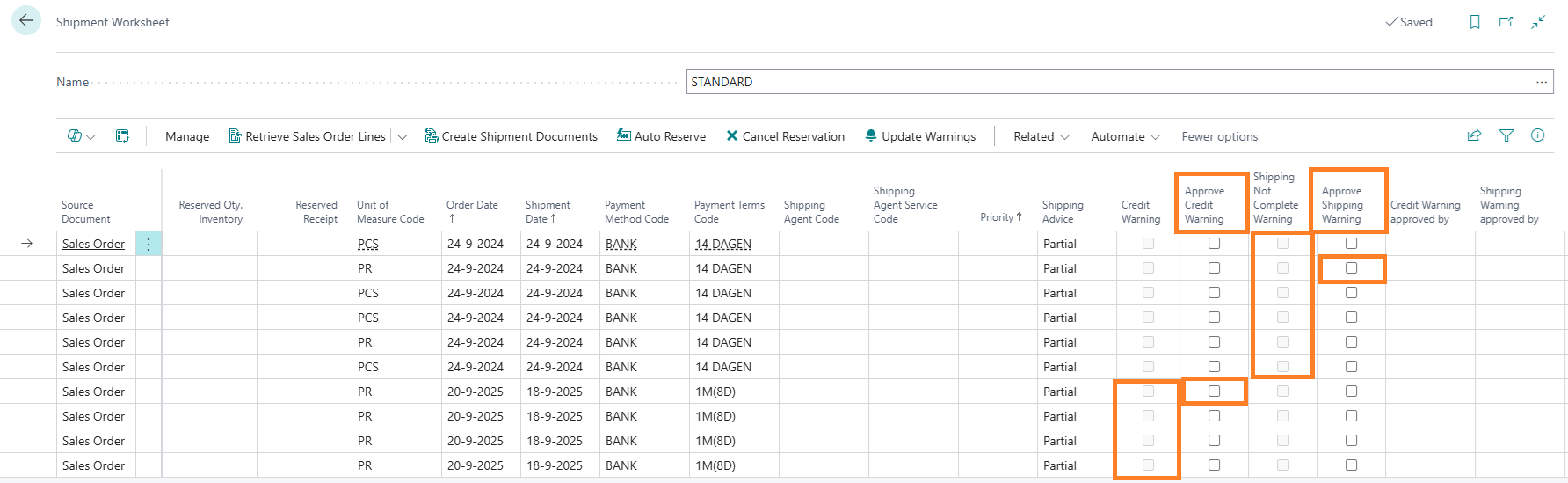Open row options three-dot menu
This screenshot has height=483, width=1568.
[149, 244]
